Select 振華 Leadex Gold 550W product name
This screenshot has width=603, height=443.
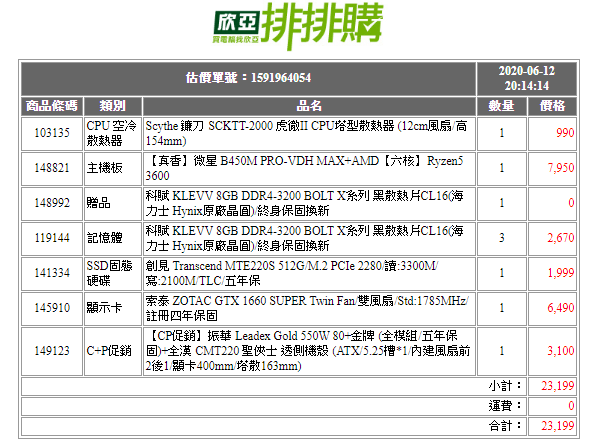pyautogui.click(x=308, y=351)
